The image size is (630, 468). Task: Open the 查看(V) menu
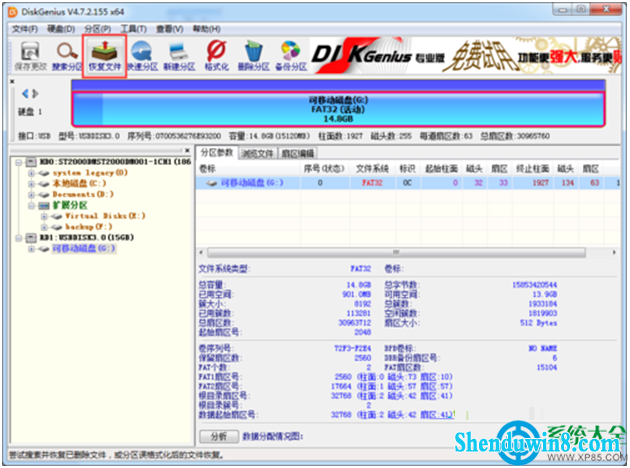170,29
